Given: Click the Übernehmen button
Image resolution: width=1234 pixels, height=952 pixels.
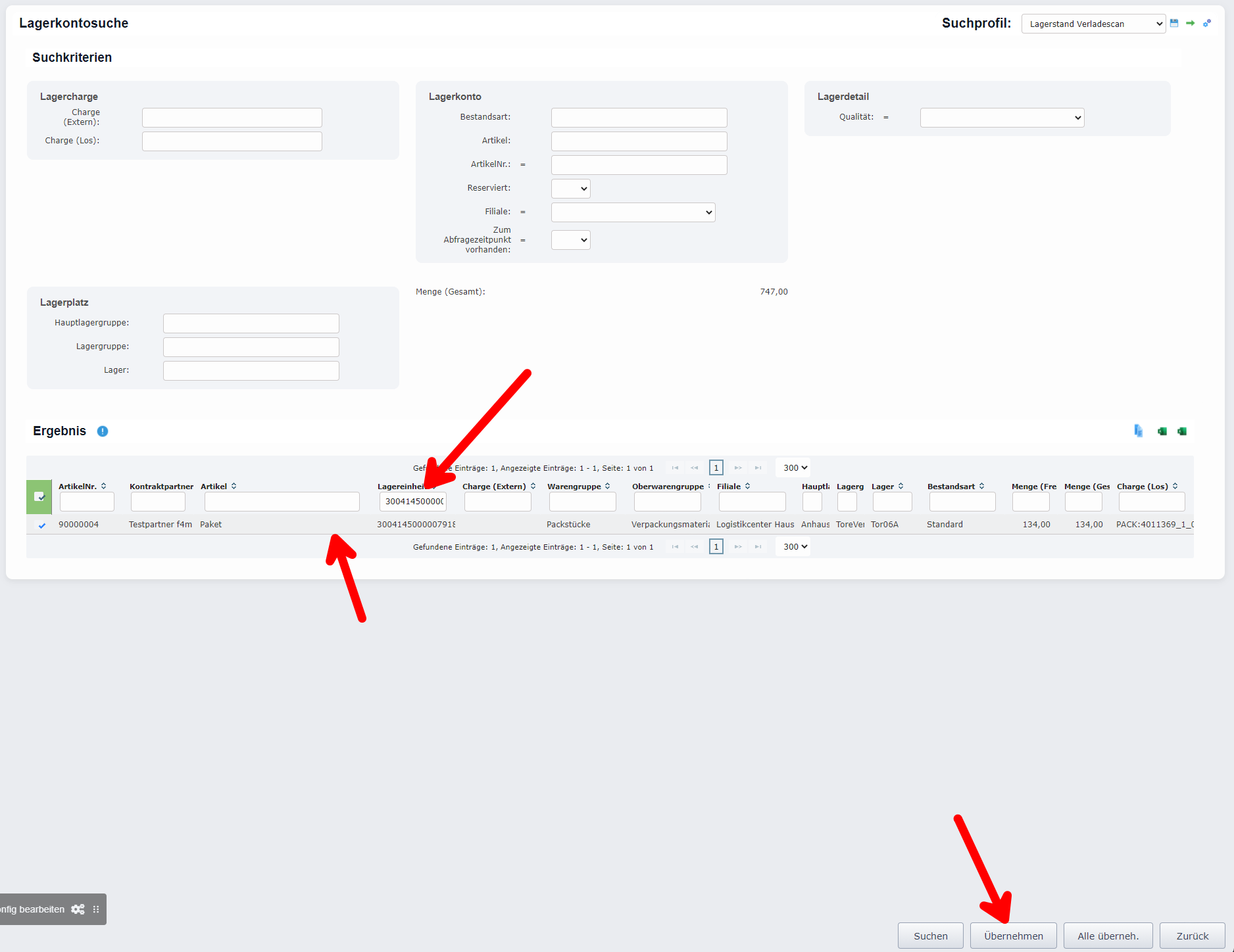Looking at the screenshot, I should [1013, 936].
